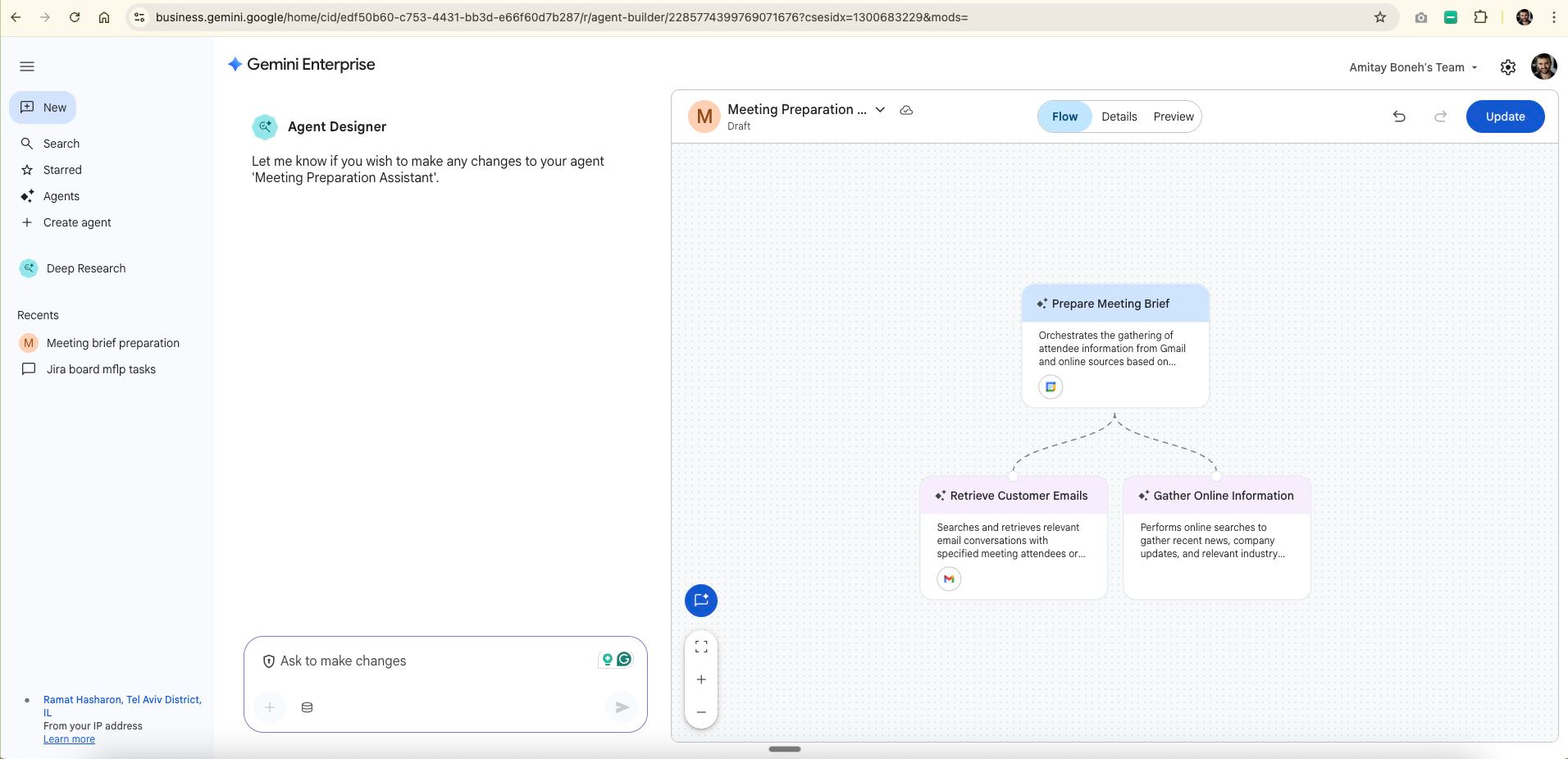Open settings gear in header
Screen dimensions: 1568x759
[x=1507, y=67]
